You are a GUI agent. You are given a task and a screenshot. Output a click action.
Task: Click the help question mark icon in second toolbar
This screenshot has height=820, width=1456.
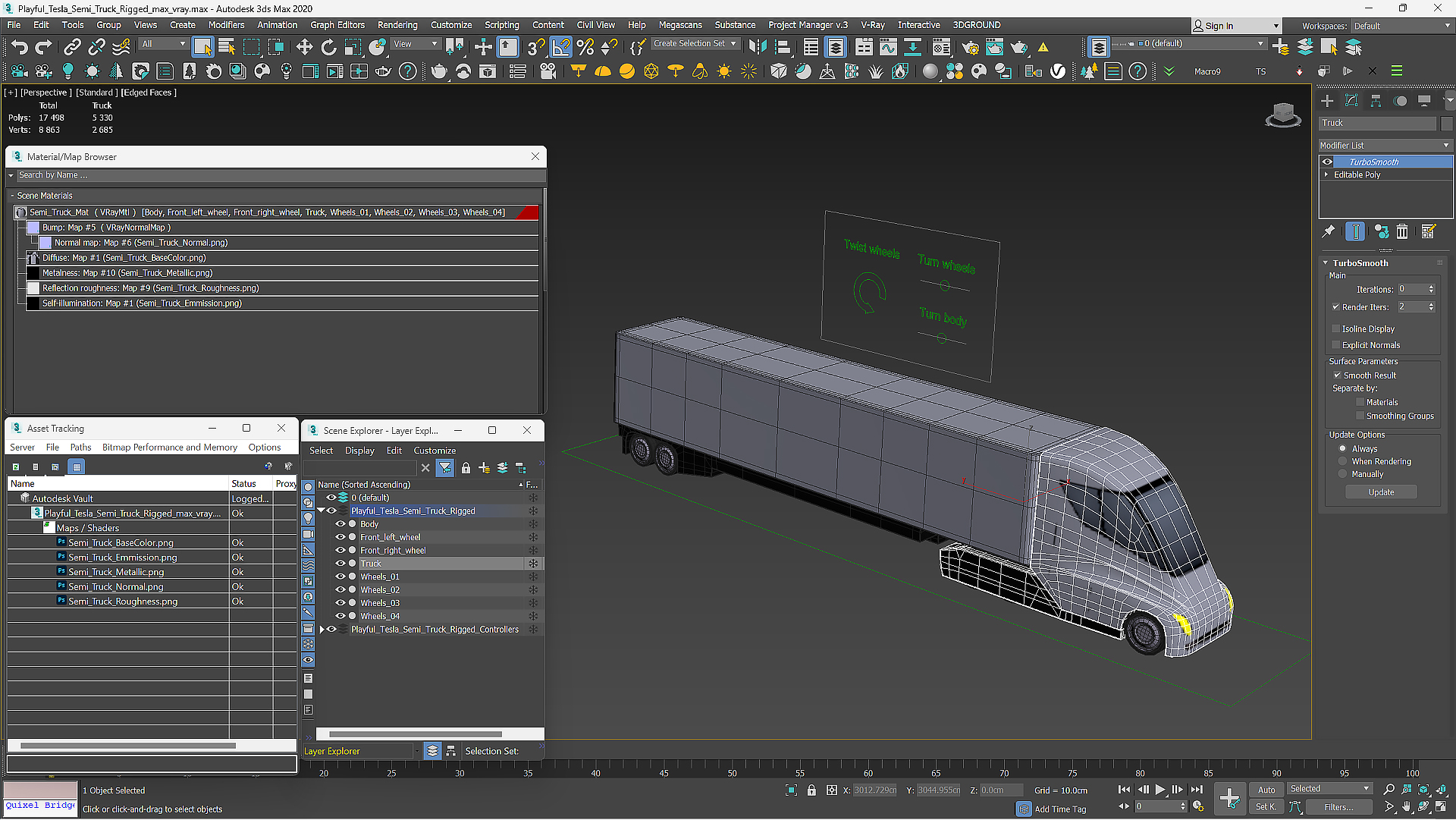point(408,71)
